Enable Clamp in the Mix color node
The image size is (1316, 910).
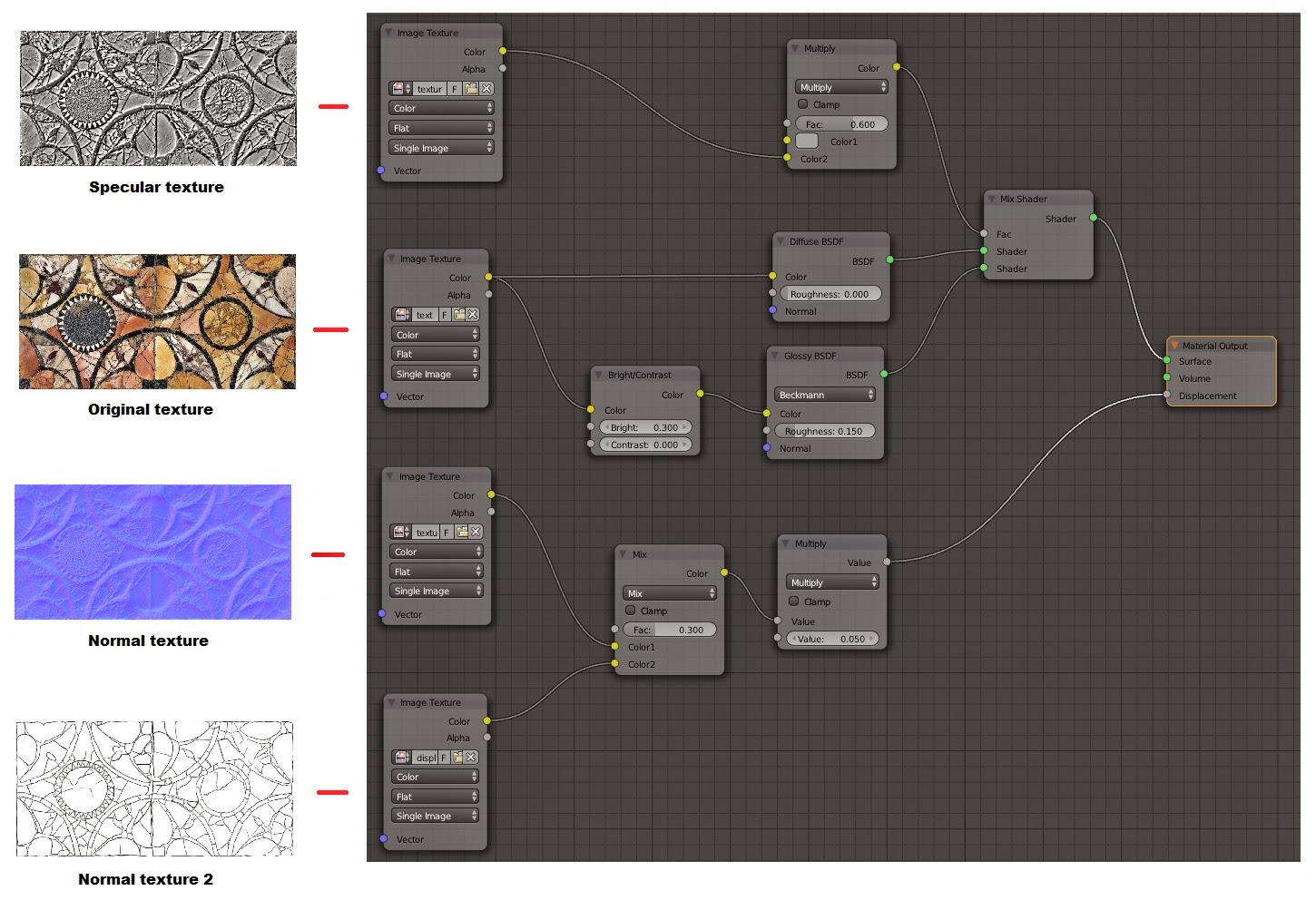[x=631, y=611]
